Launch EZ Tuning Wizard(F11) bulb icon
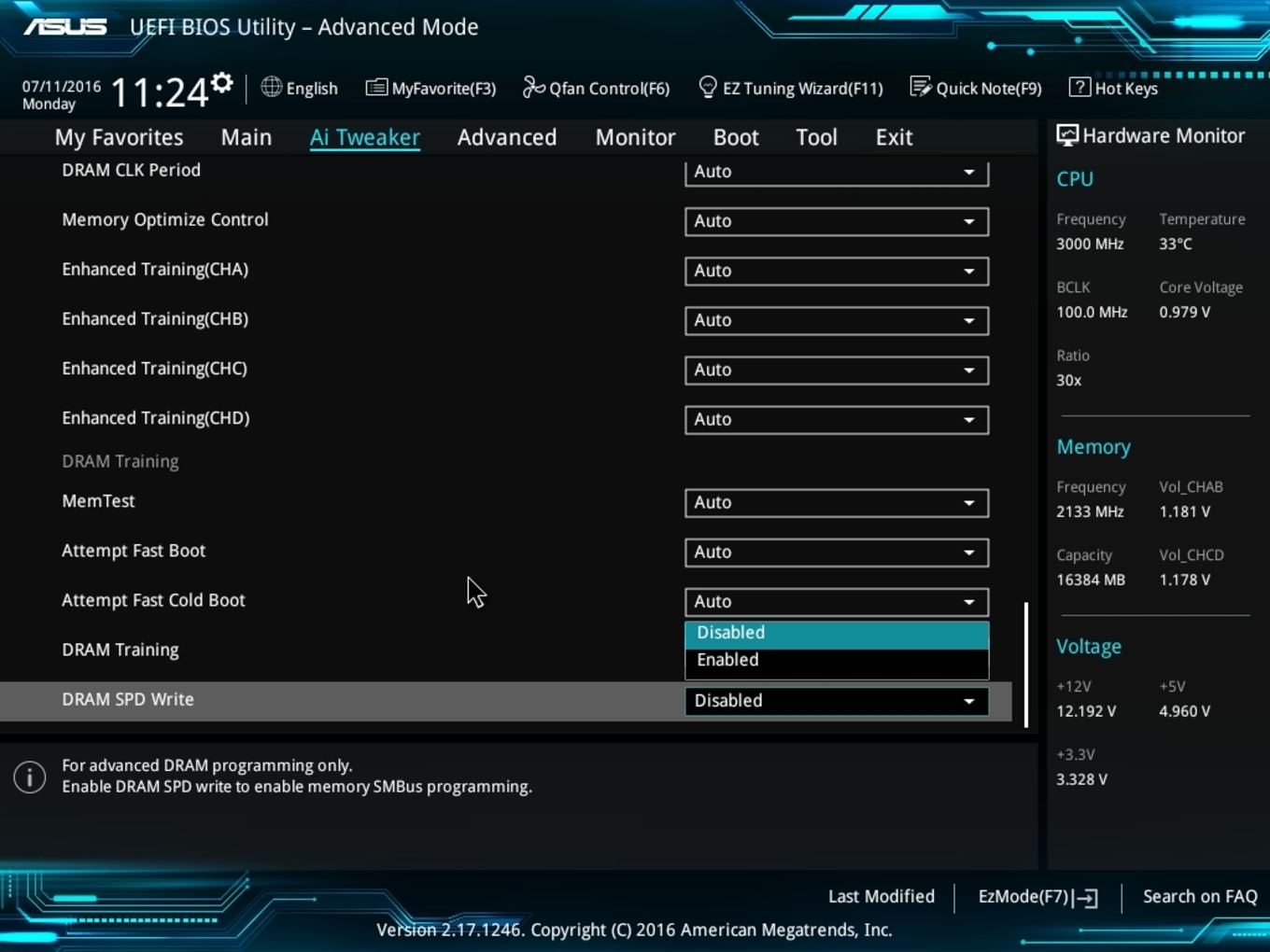 click(708, 87)
